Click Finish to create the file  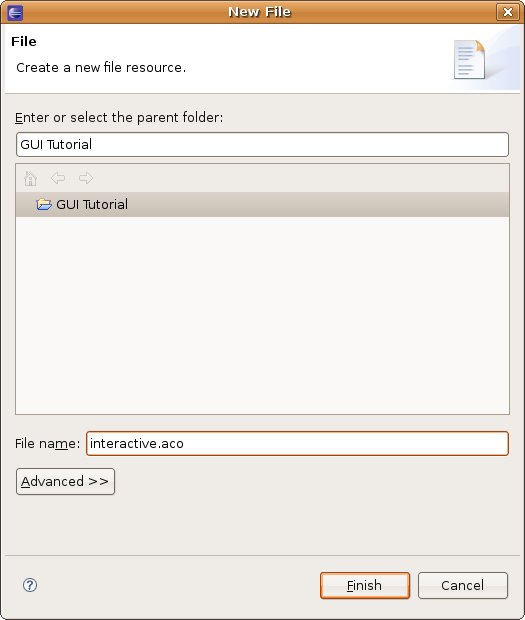365,585
